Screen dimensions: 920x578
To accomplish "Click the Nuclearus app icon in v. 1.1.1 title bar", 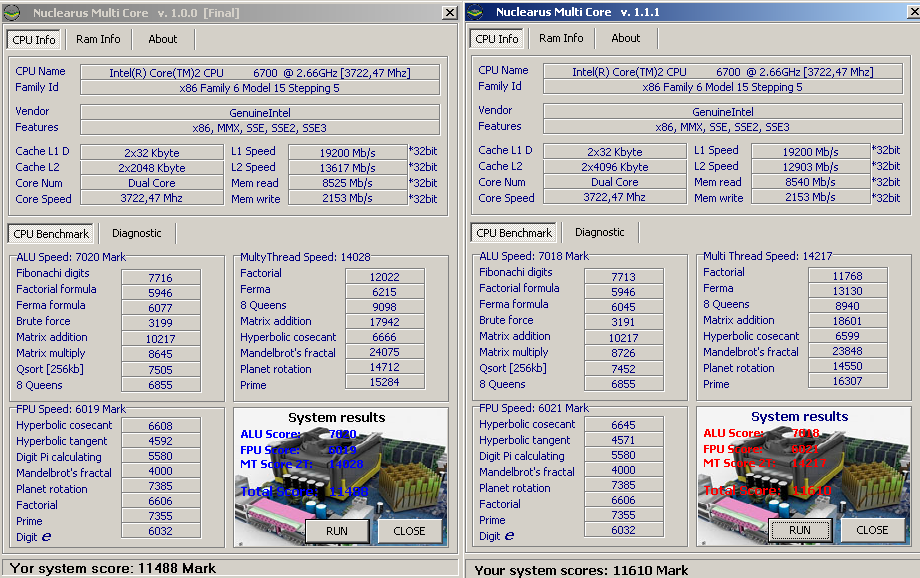I will tap(475, 12).
